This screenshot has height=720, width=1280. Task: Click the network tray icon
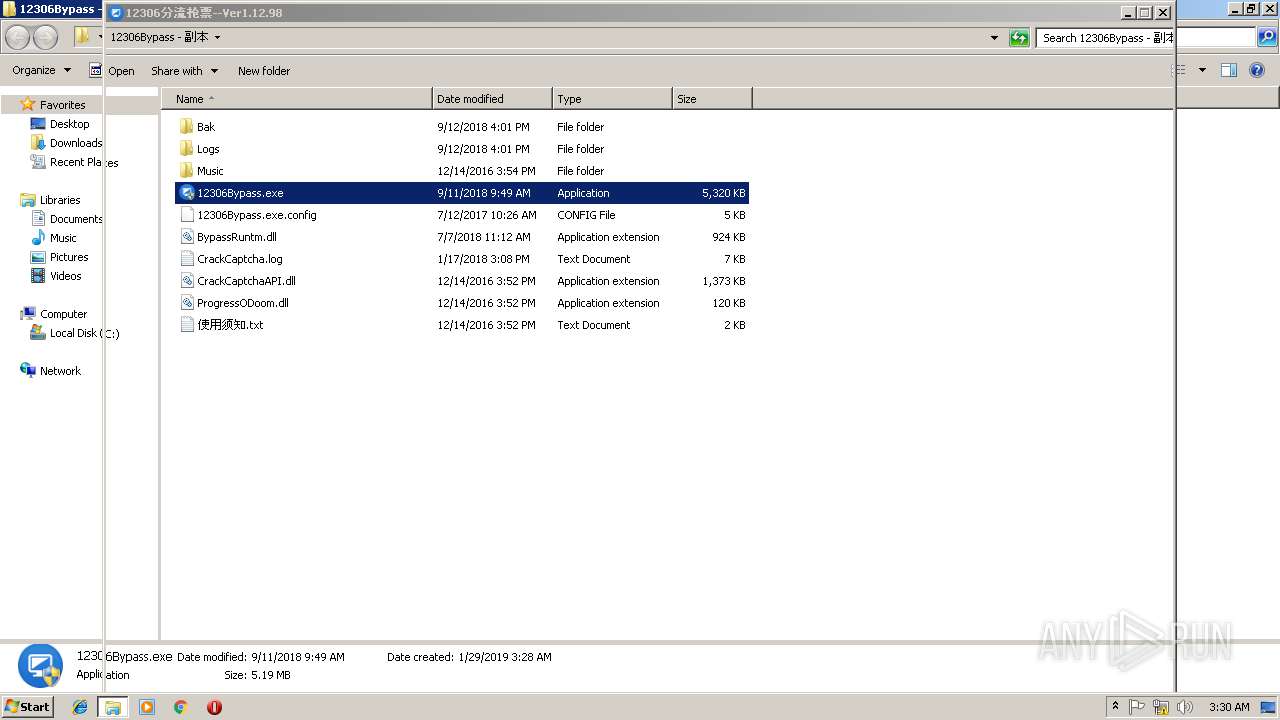coord(1161,707)
